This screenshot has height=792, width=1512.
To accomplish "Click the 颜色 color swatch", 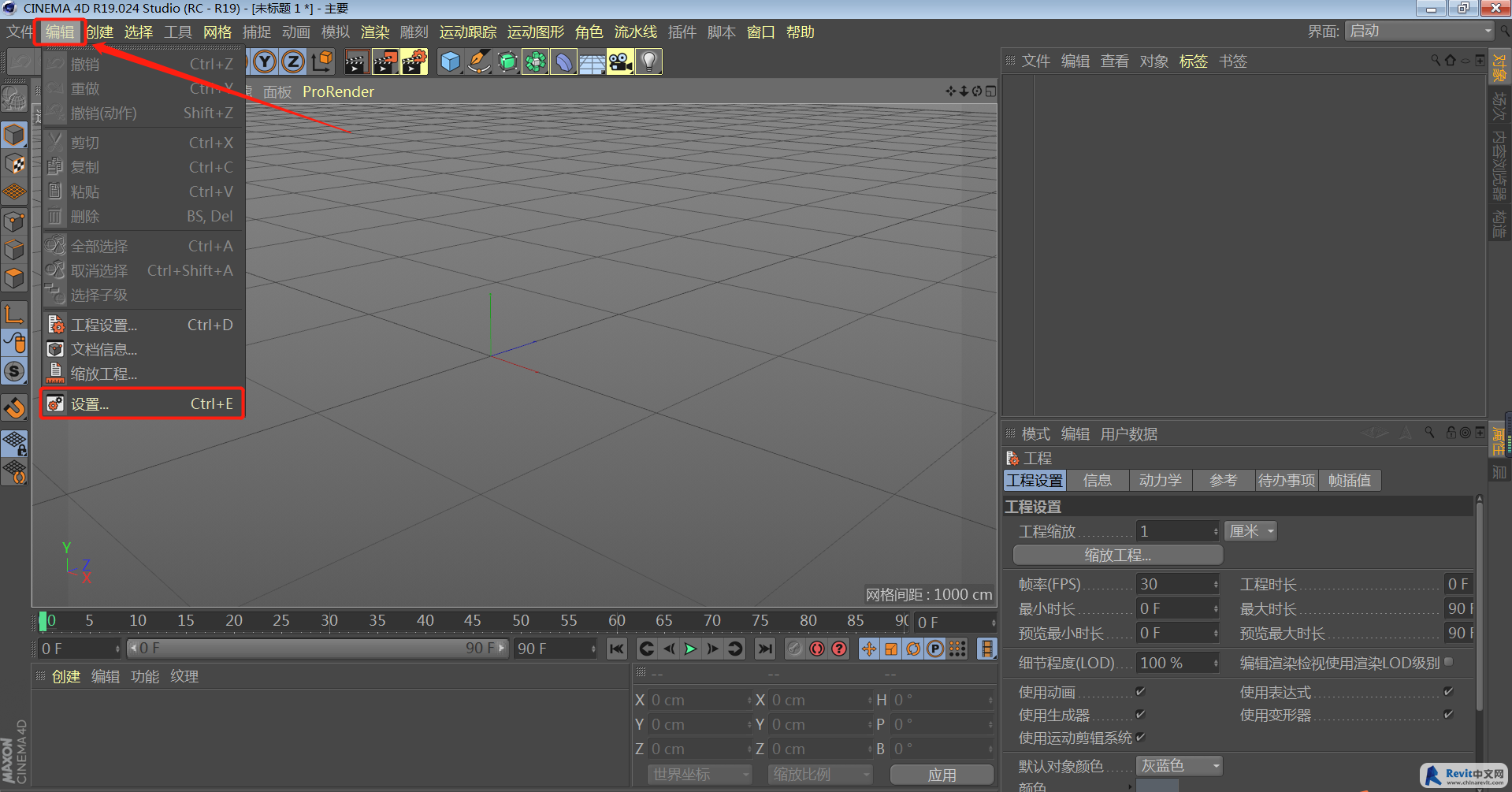I will pos(1157,786).
